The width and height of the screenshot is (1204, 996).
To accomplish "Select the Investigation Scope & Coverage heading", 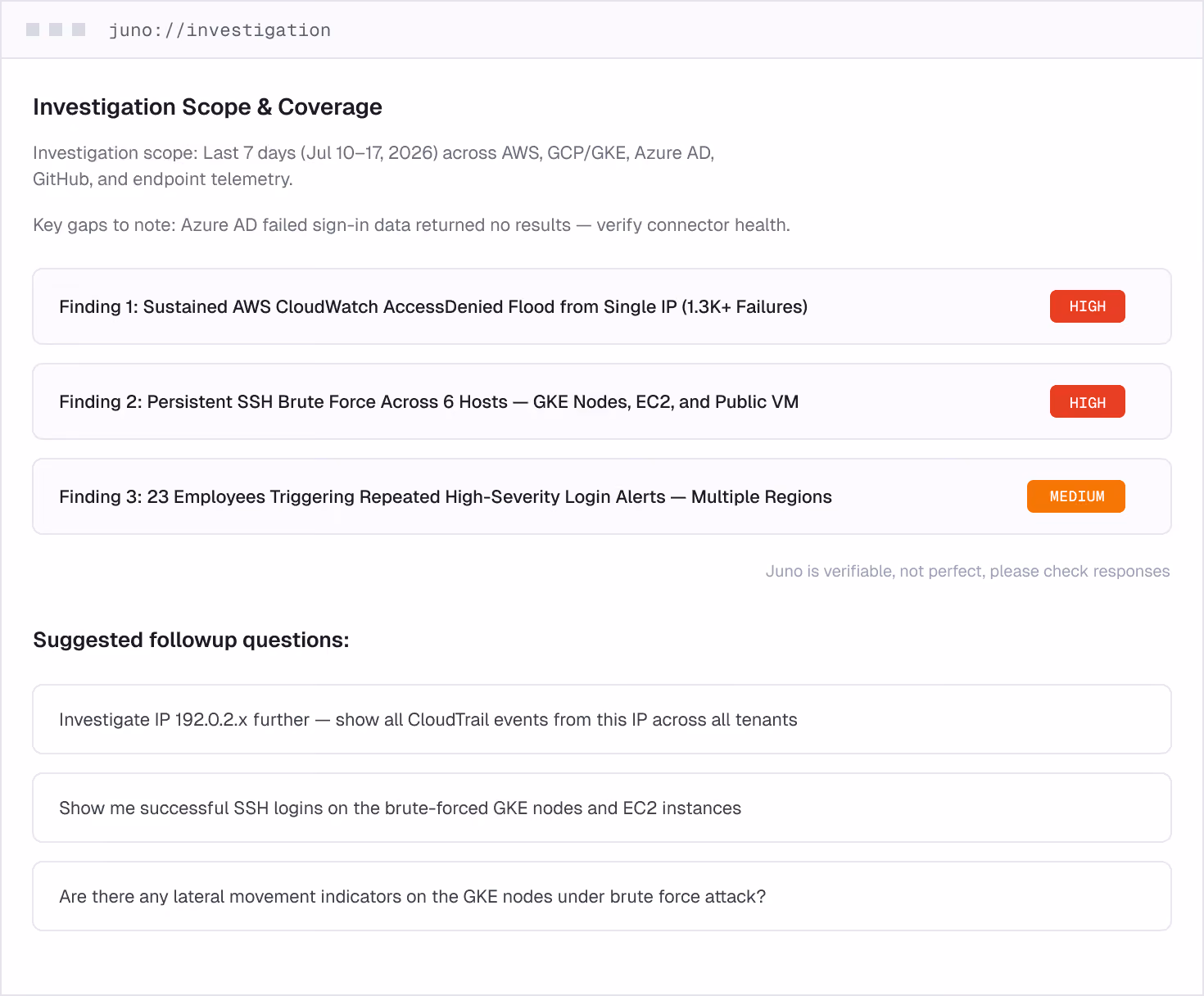I will (x=207, y=106).
